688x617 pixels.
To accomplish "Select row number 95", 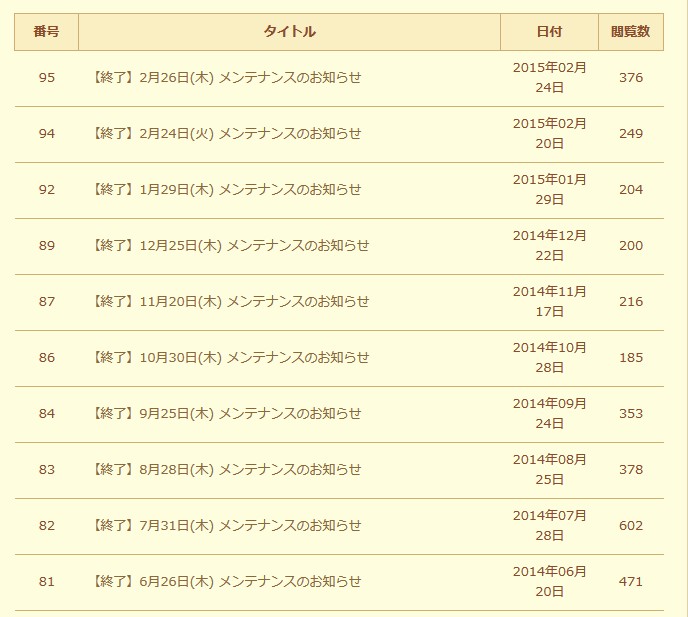I will [47, 78].
